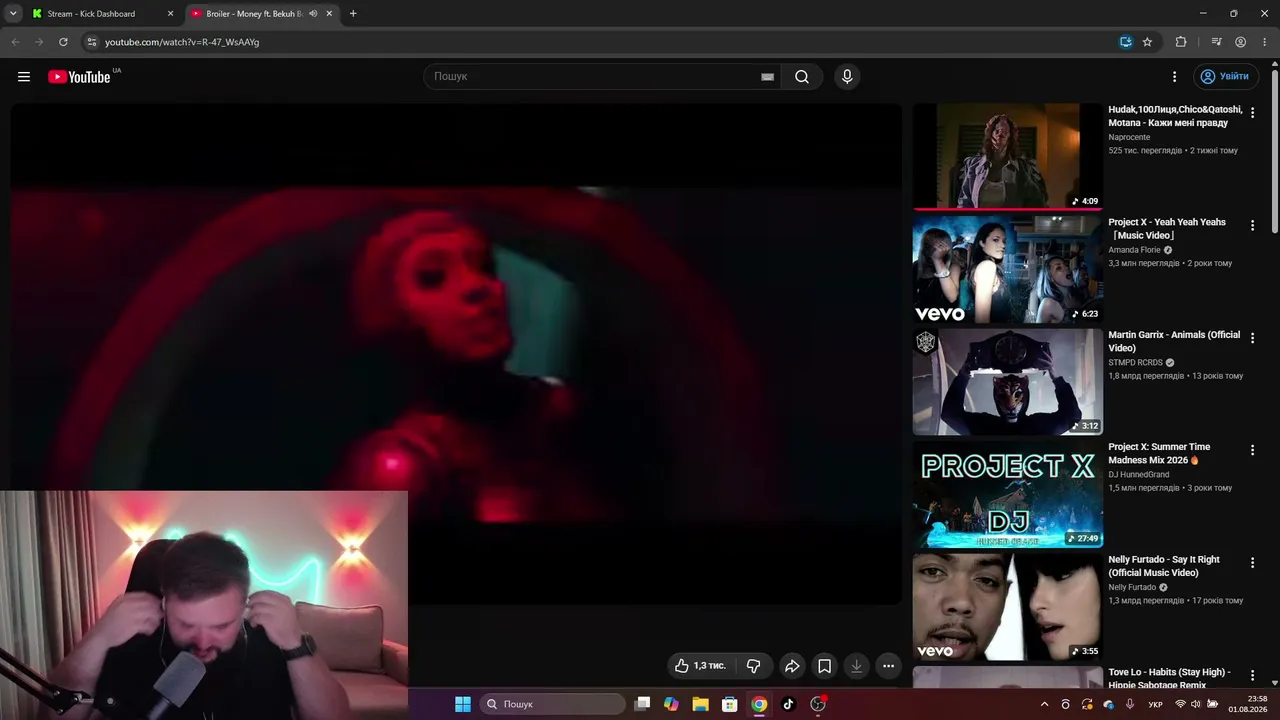Image resolution: width=1280 pixels, height=720 pixels.
Task: Open Martin Garrix - Animals video title
Action: 1174,341
